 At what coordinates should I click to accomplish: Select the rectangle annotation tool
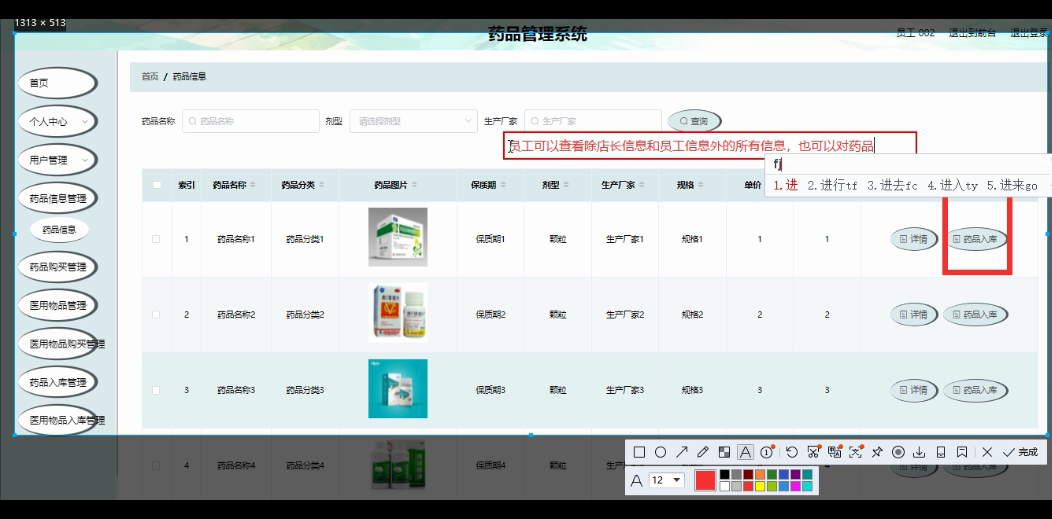click(639, 453)
